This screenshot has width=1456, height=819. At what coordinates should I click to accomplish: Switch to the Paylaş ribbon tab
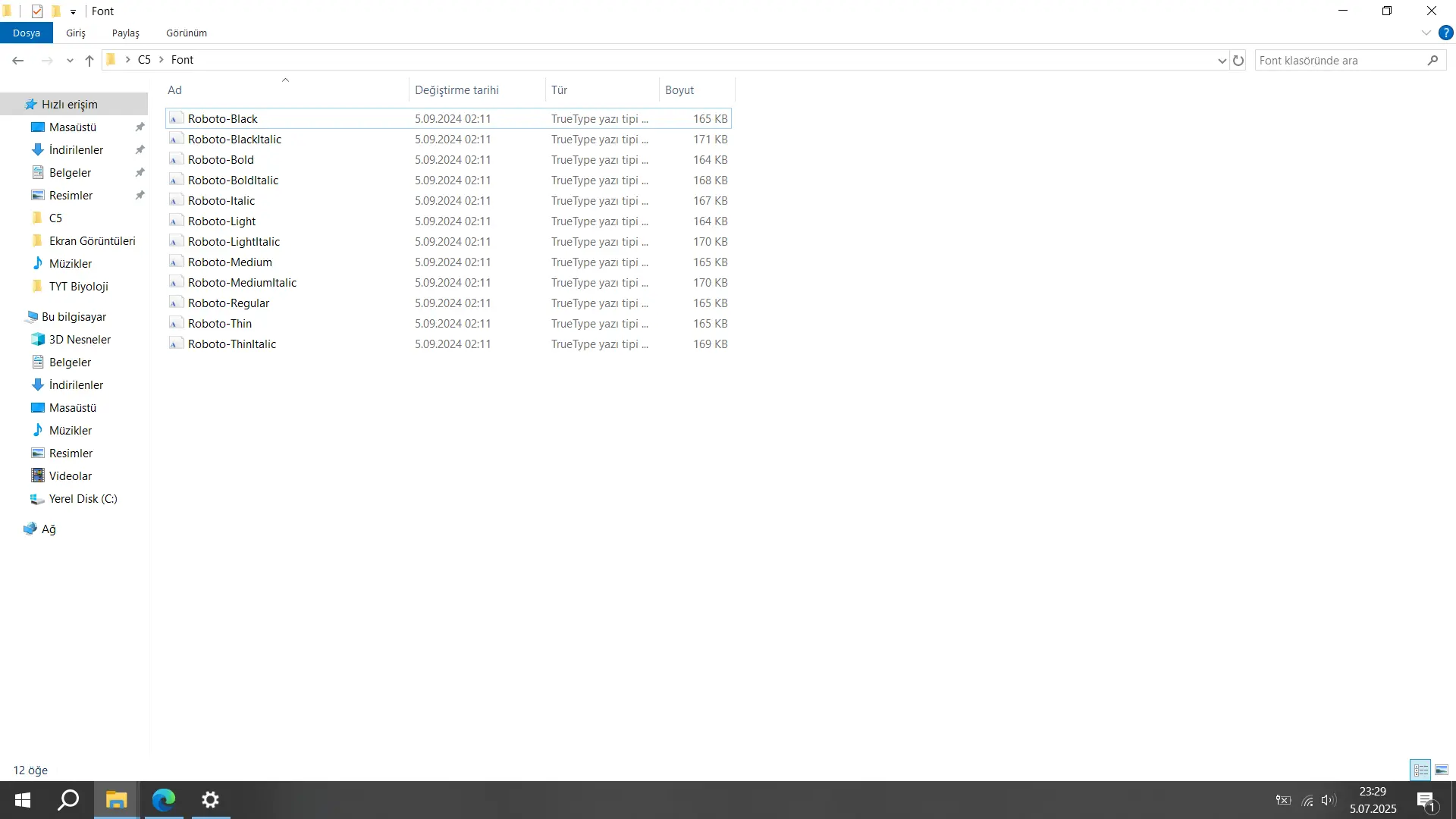click(x=126, y=33)
